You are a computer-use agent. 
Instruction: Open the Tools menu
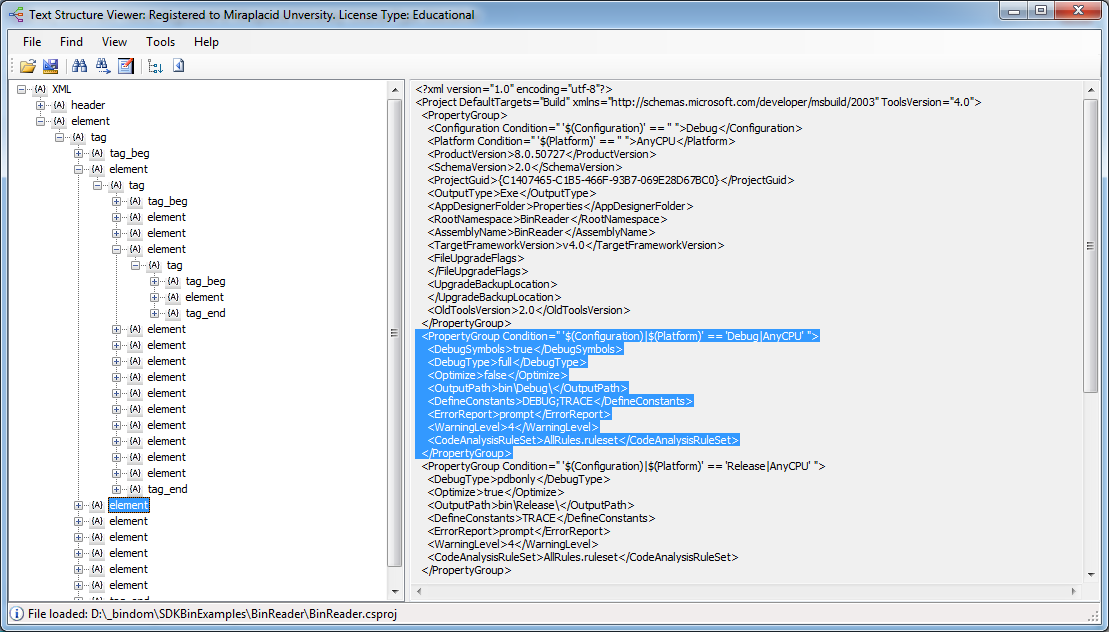pyautogui.click(x=160, y=42)
